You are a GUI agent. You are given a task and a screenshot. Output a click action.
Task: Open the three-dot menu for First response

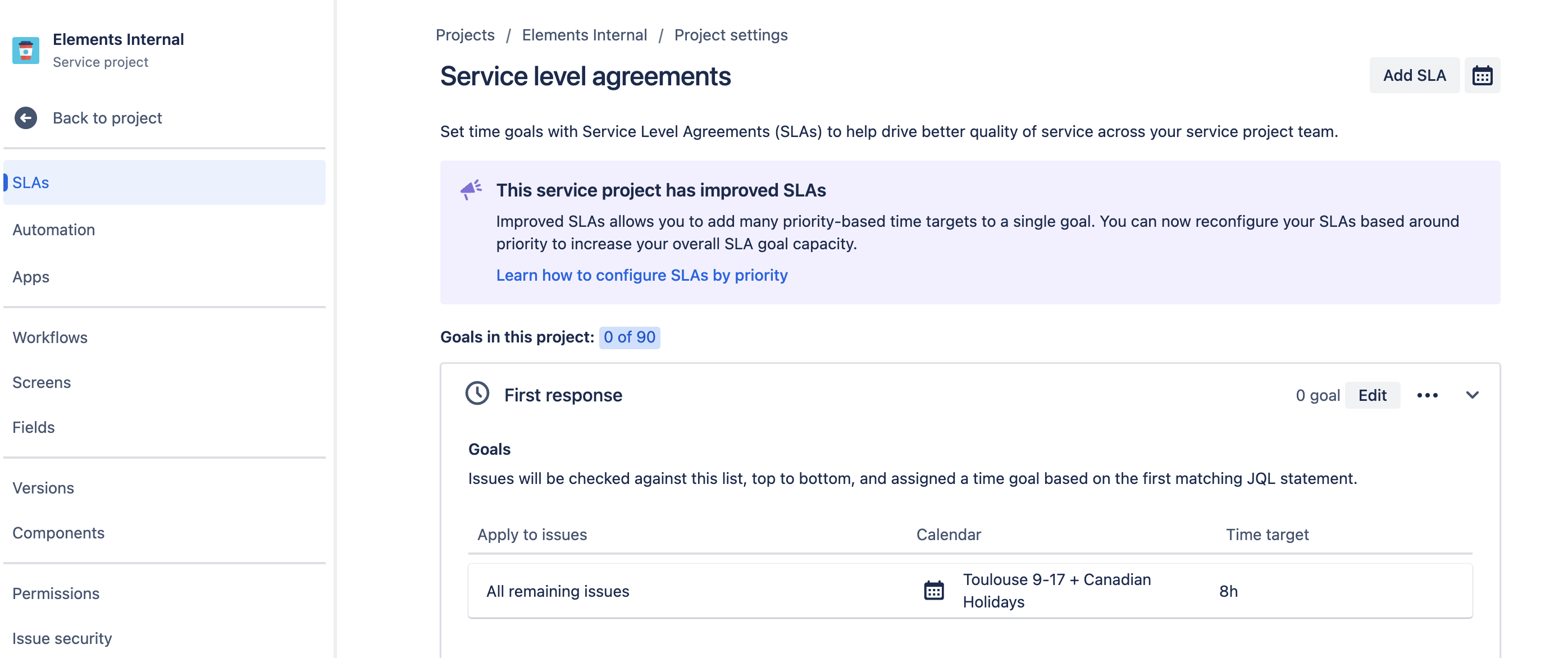(1427, 396)
